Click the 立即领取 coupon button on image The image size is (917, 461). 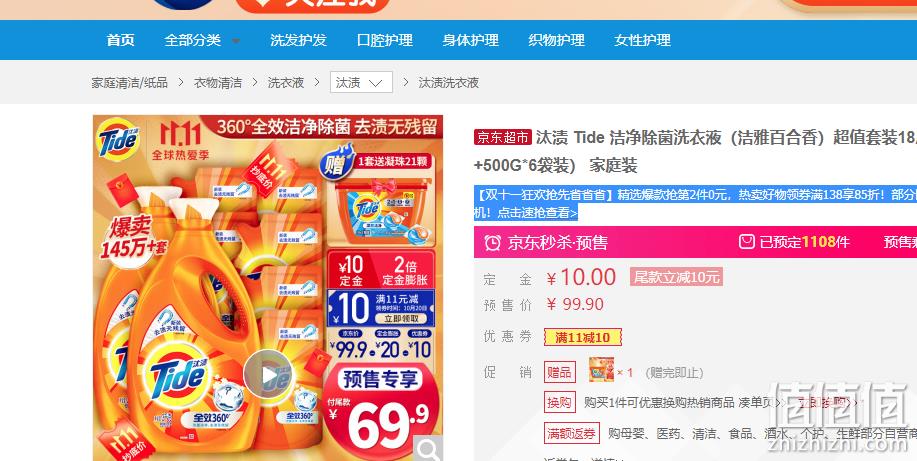tap(401, 319)
